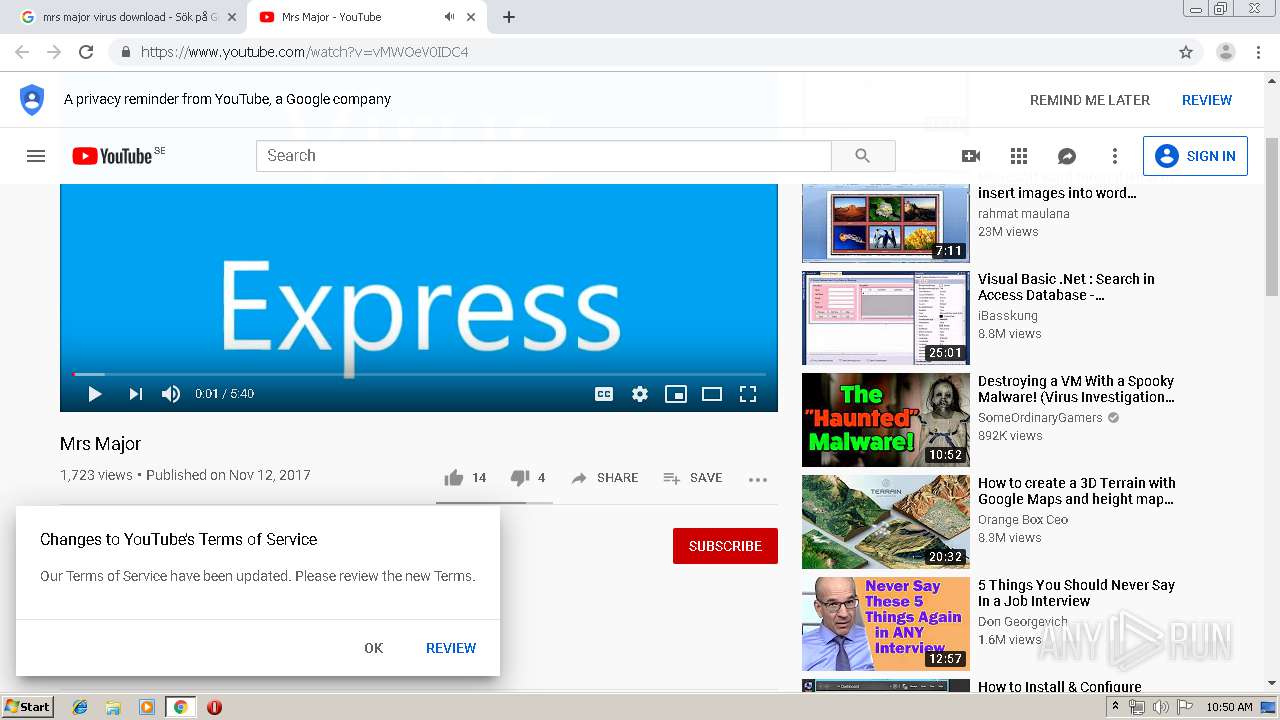Skip to the next video
The height and width of the screenshot is (720, 1280).
point(135,394)
